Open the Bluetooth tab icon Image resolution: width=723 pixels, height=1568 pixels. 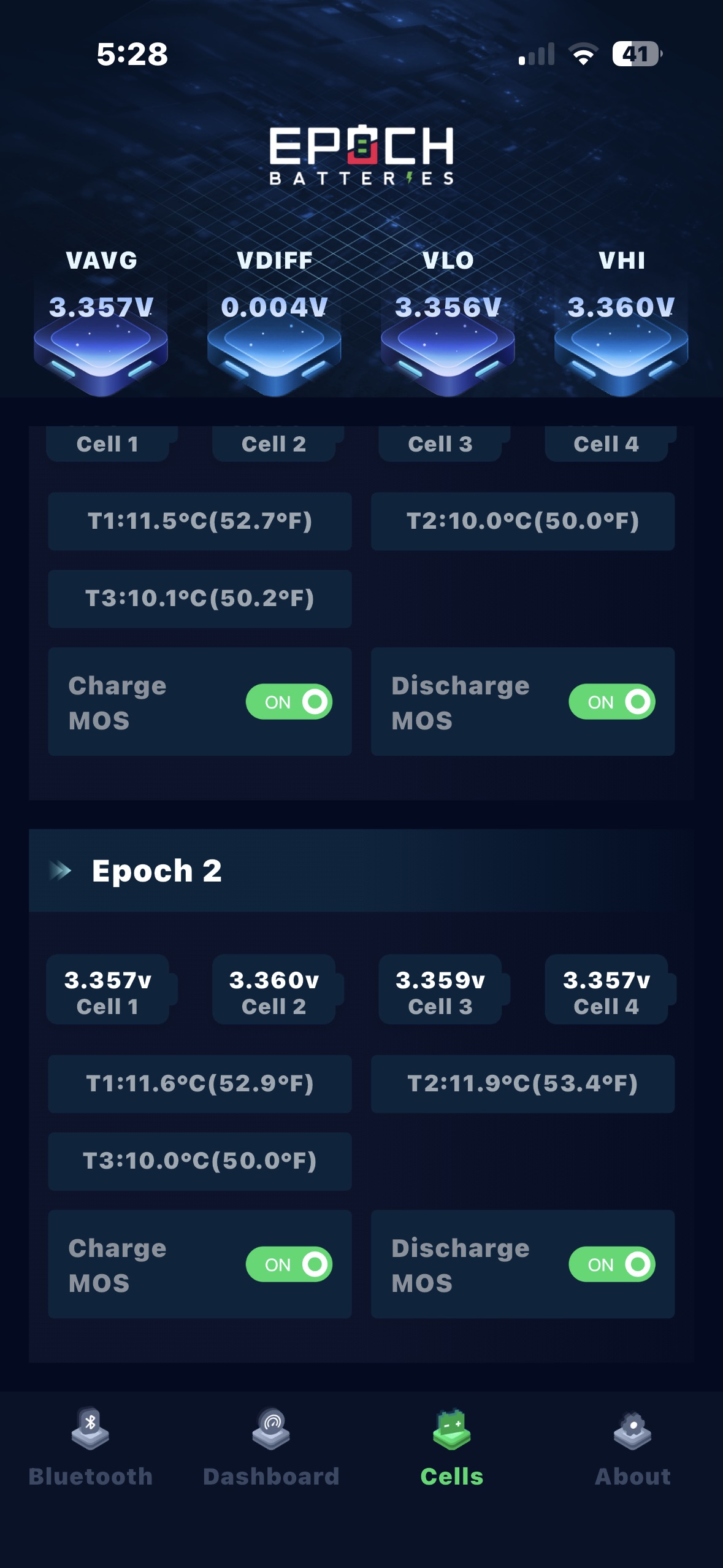pyautogui.click(x=90, y=1429)
